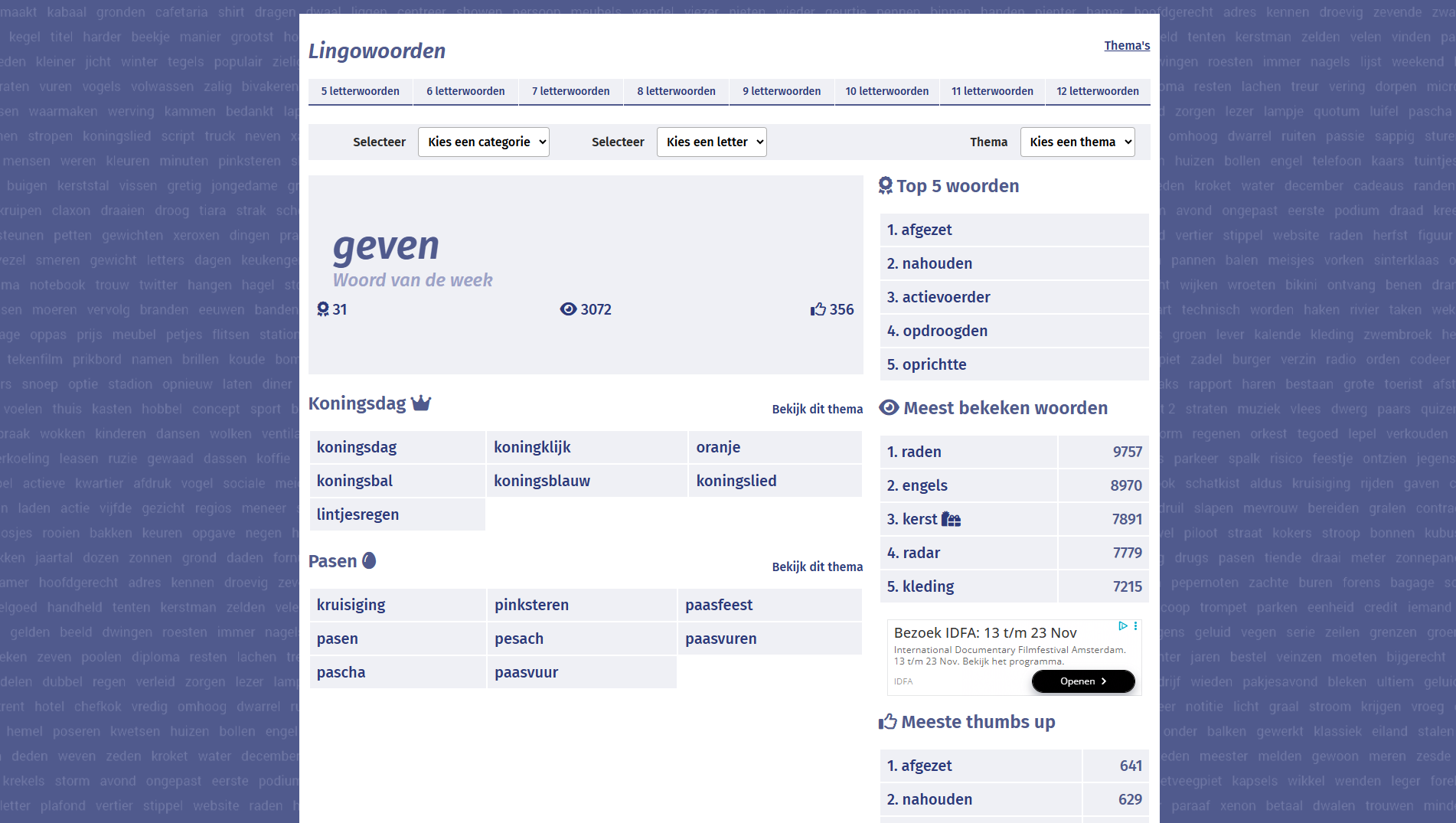Switch to the 5 letterwoorden tab

[x=360, y=91]
